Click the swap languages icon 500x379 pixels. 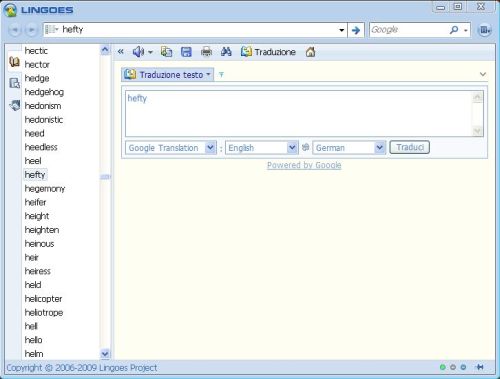305,147
